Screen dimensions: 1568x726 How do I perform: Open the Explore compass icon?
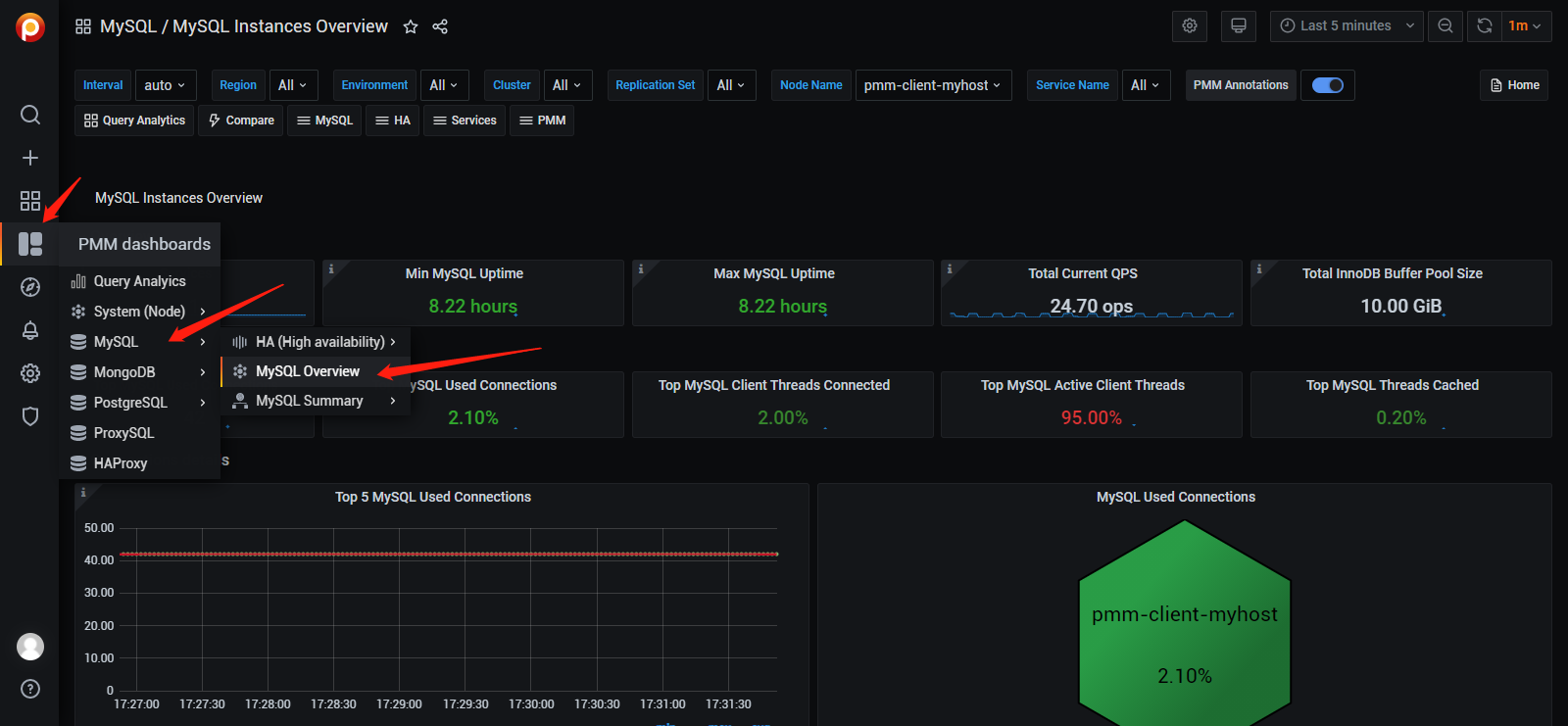click(x=30, y=287)
